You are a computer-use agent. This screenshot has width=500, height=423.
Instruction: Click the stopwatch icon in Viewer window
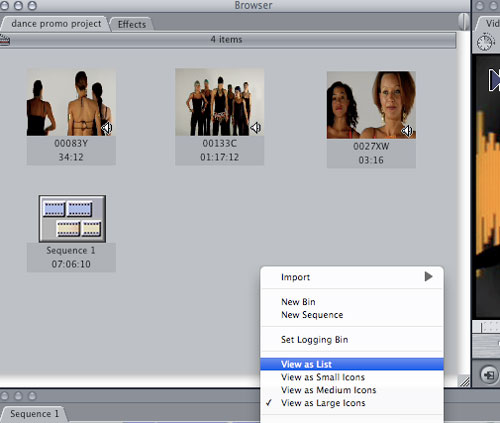tap(485, 42)
